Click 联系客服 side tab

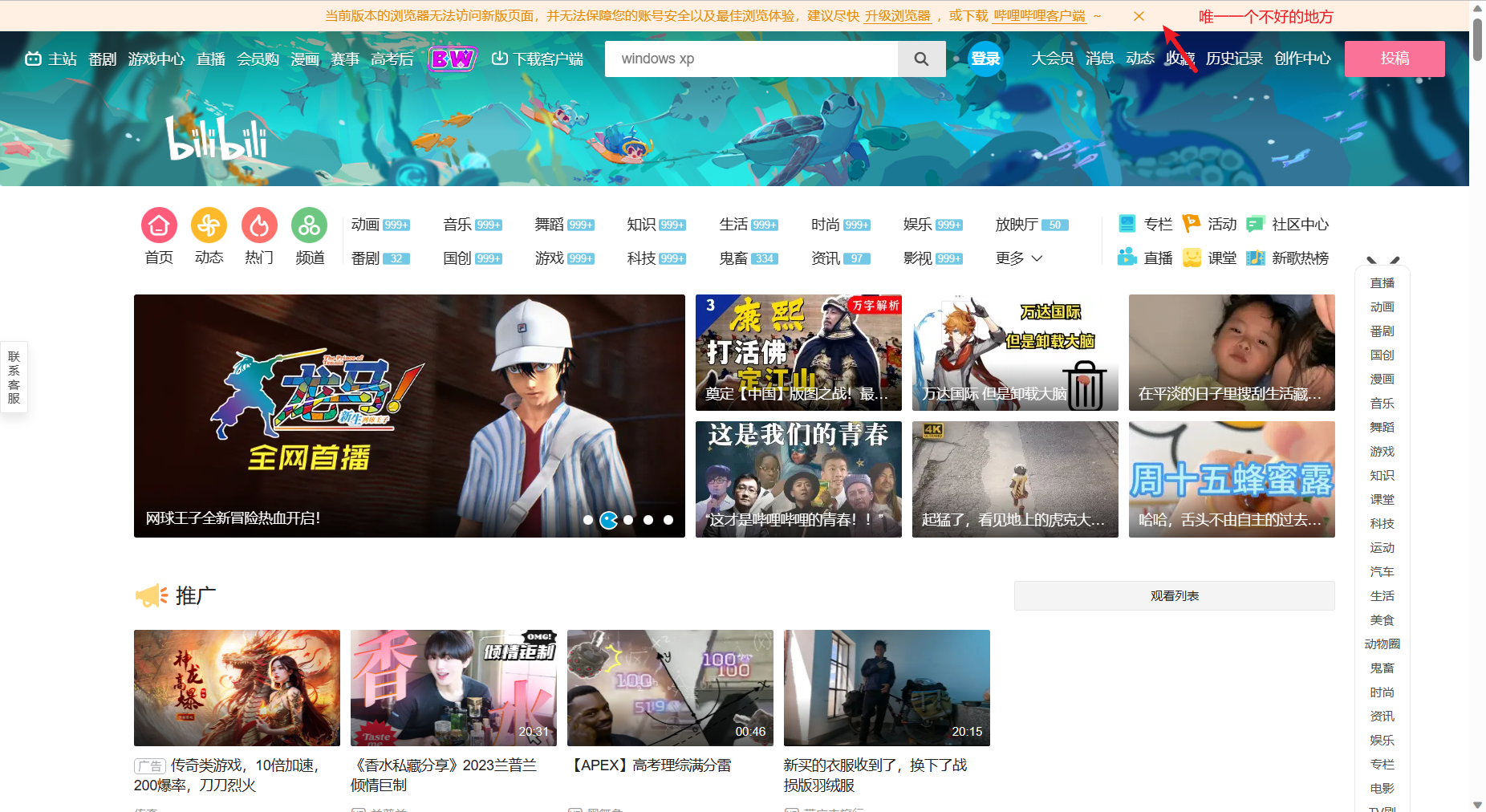click(x=14, y=377)
